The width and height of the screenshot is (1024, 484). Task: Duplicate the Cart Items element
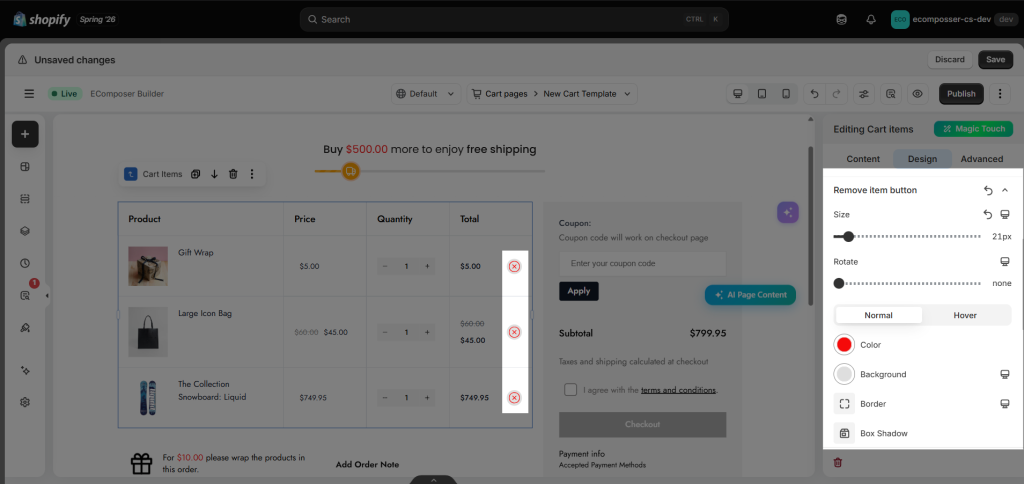(195, 174)
